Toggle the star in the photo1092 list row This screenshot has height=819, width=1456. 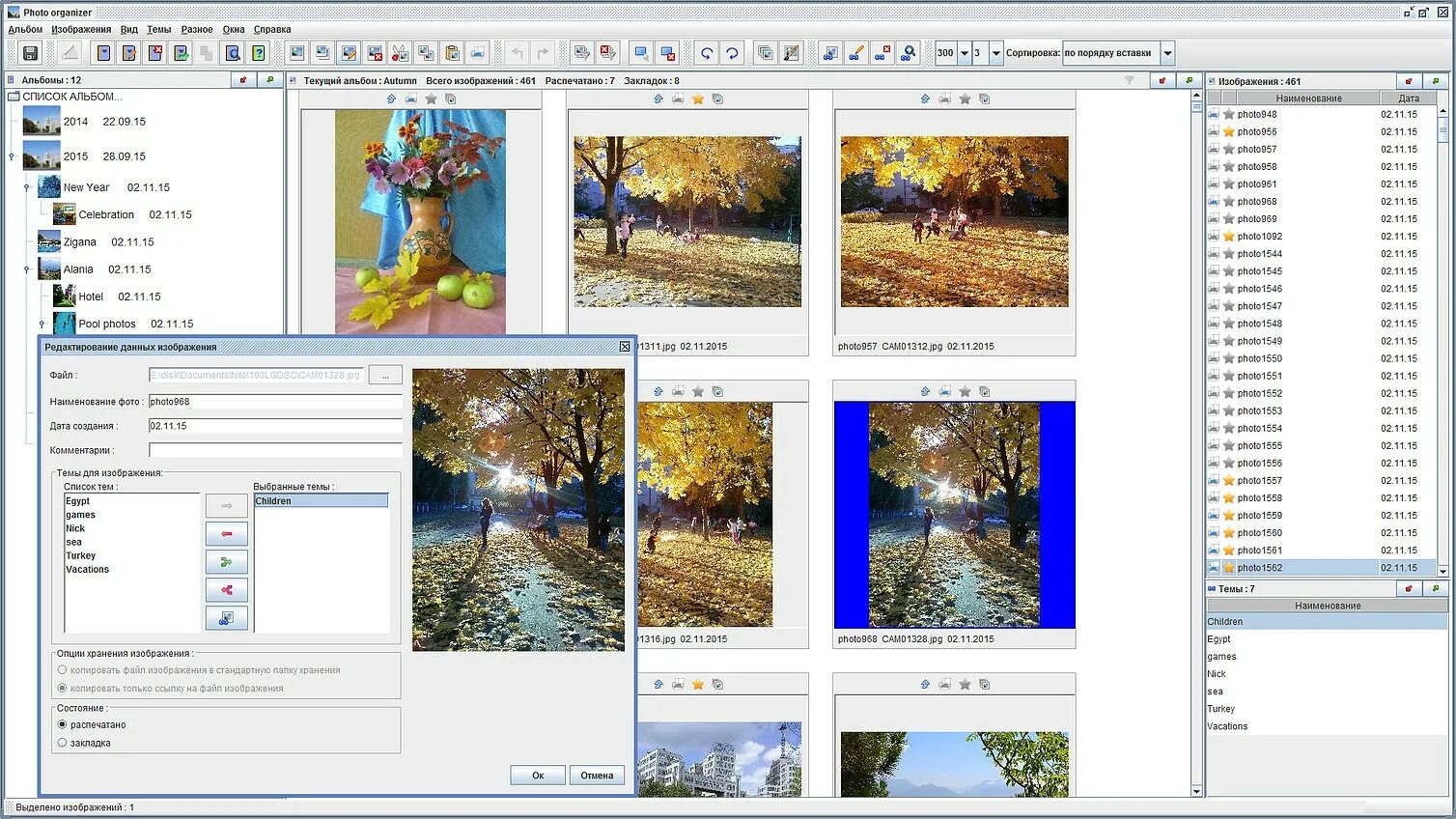1229,236
